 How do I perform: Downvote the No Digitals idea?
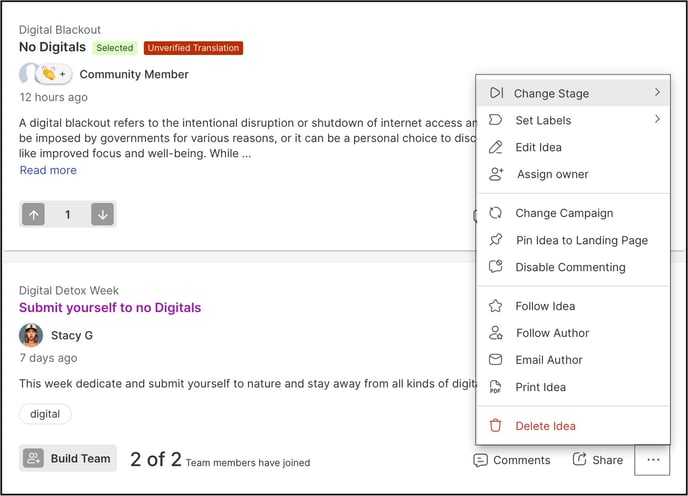tap(102, 214)
